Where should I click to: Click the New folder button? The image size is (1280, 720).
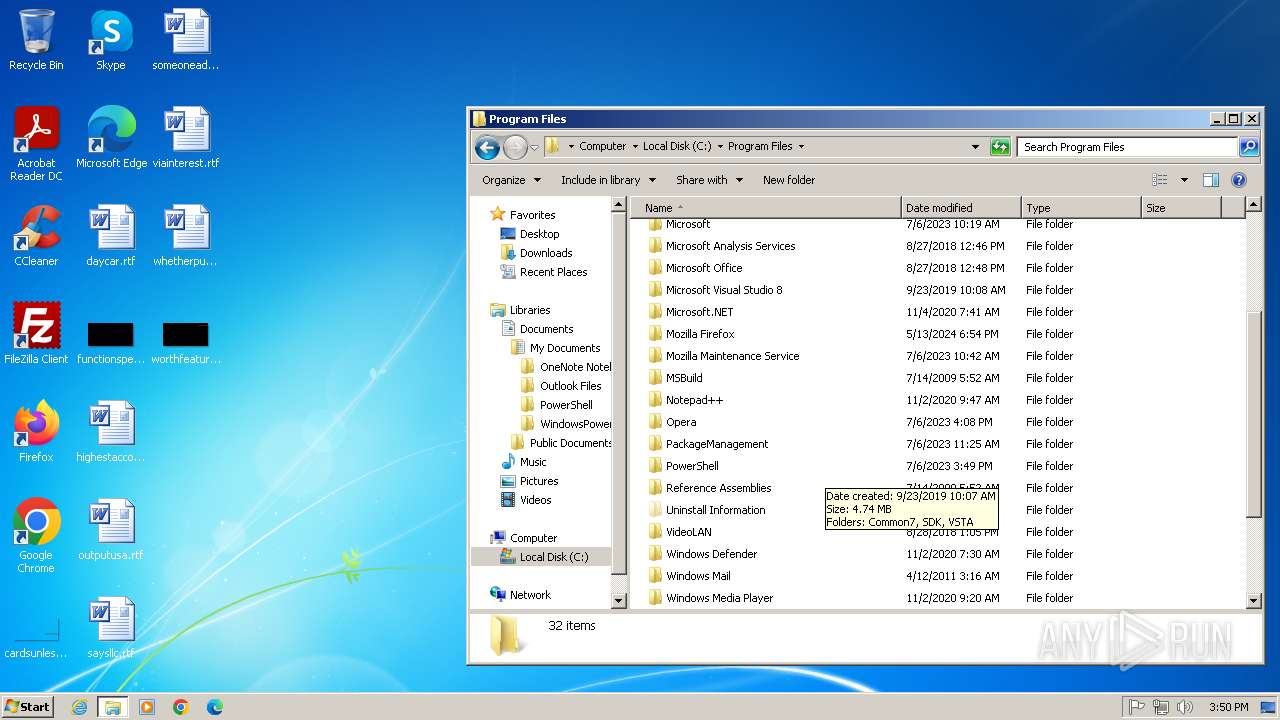point(789,180)
